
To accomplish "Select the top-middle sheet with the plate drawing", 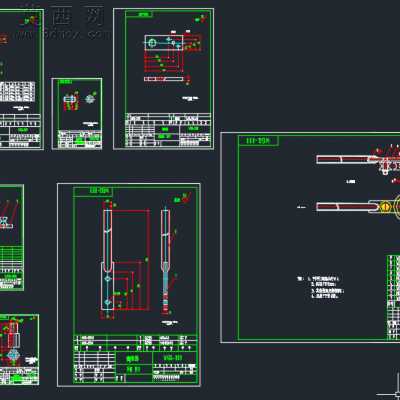I will coord(163,79).
